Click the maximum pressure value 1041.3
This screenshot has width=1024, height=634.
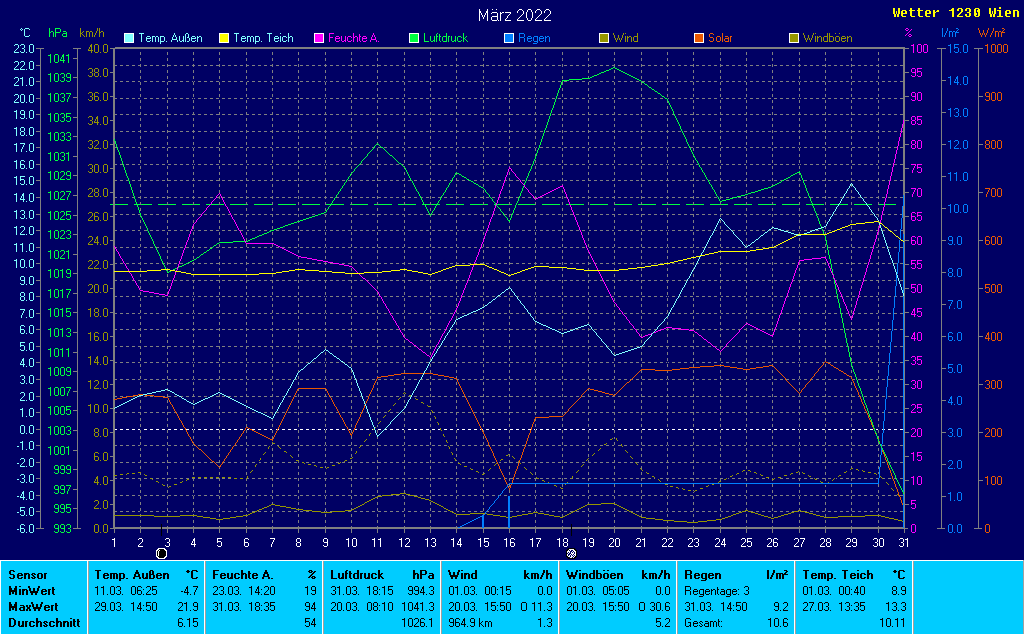tap(418, 607)
